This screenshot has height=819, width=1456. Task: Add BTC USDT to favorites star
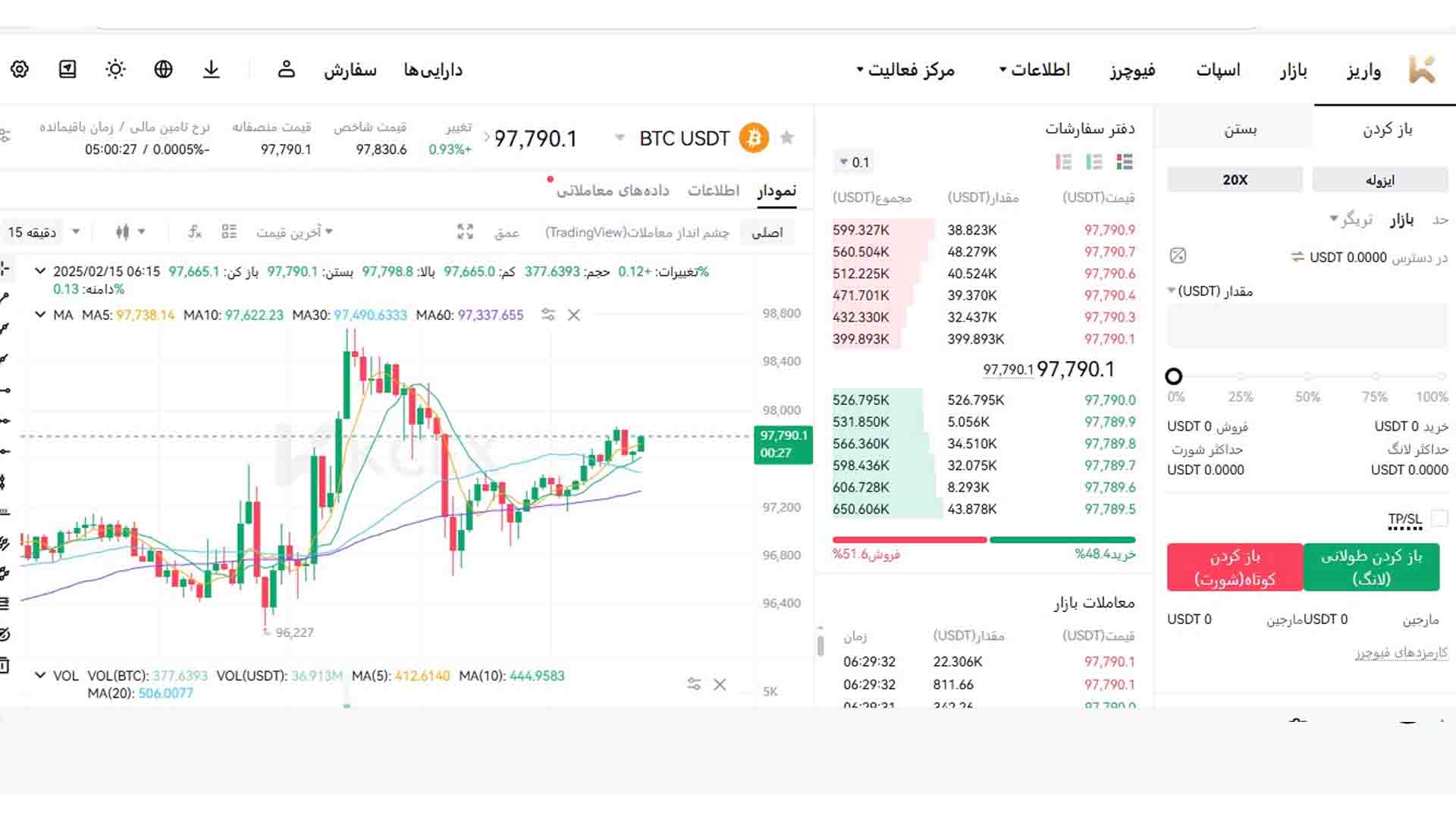(787, 138)
